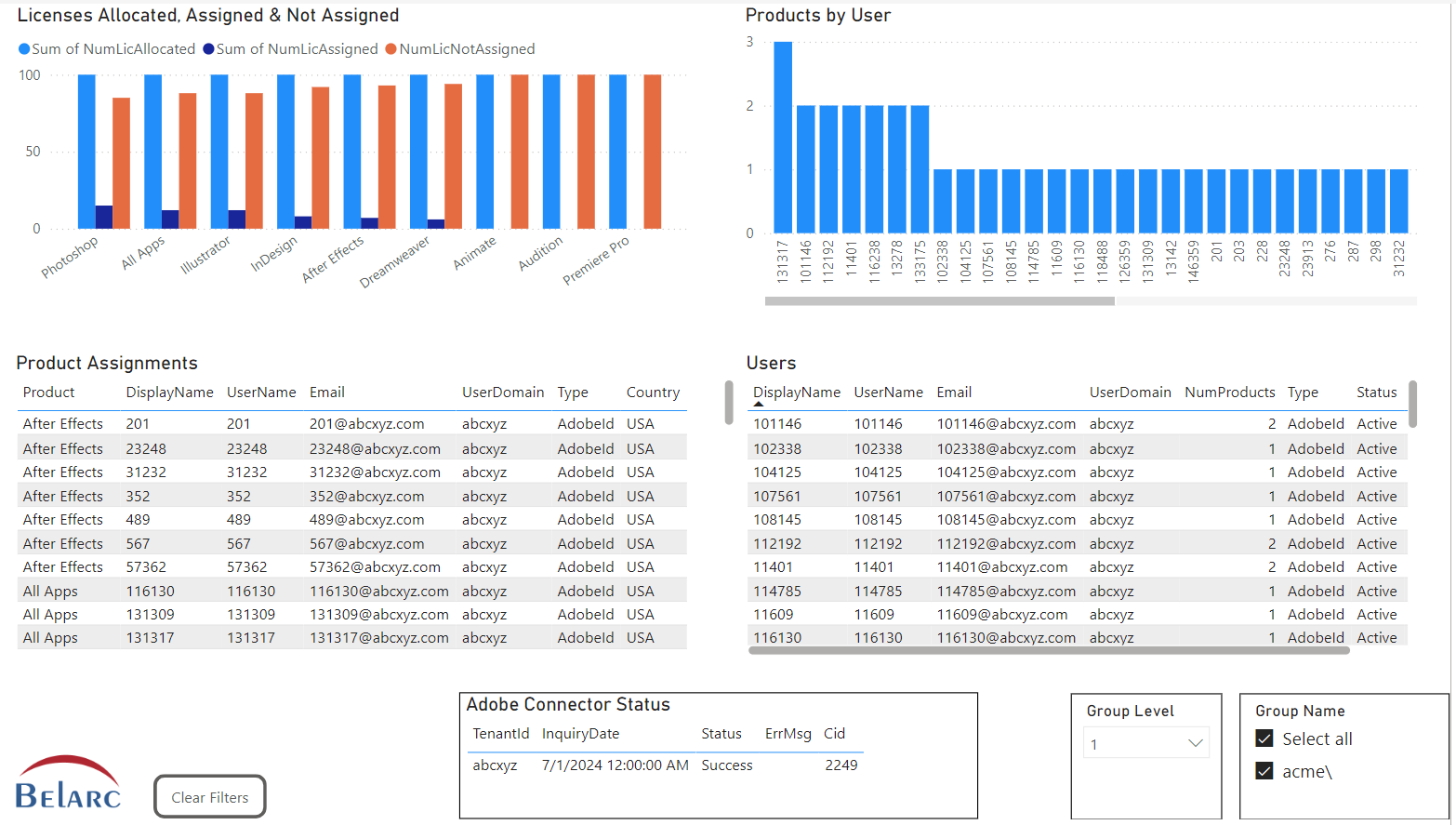Screen dimensions: 1456x825
Task: Click the Photoshop allocated licenses bar
Action: [x=86, y=151]
